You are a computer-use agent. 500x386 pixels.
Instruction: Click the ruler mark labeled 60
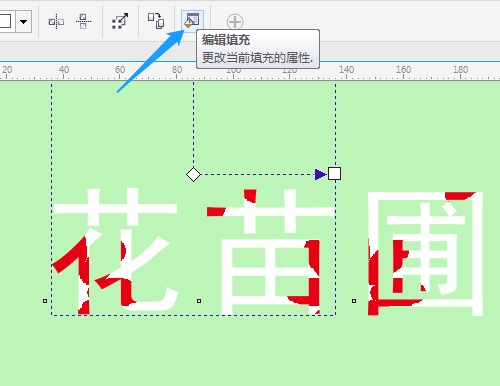120,70
